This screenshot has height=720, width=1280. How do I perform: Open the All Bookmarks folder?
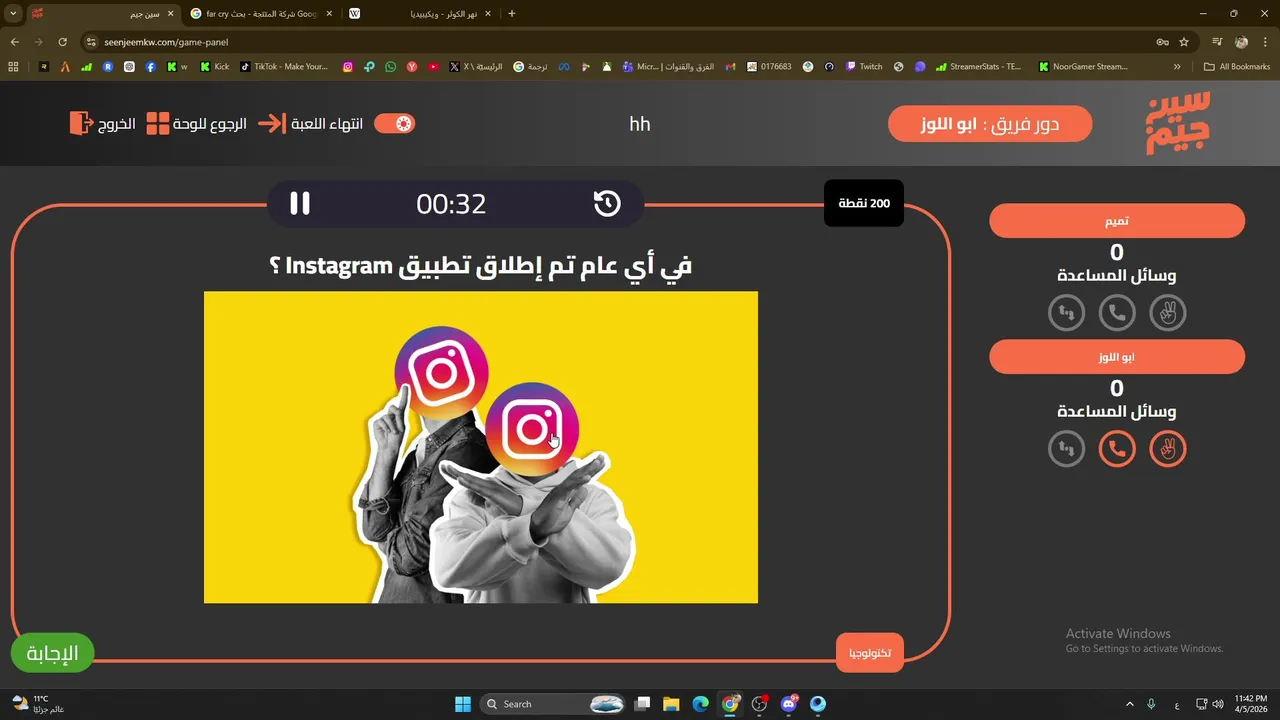click(x=1237, y=67)
